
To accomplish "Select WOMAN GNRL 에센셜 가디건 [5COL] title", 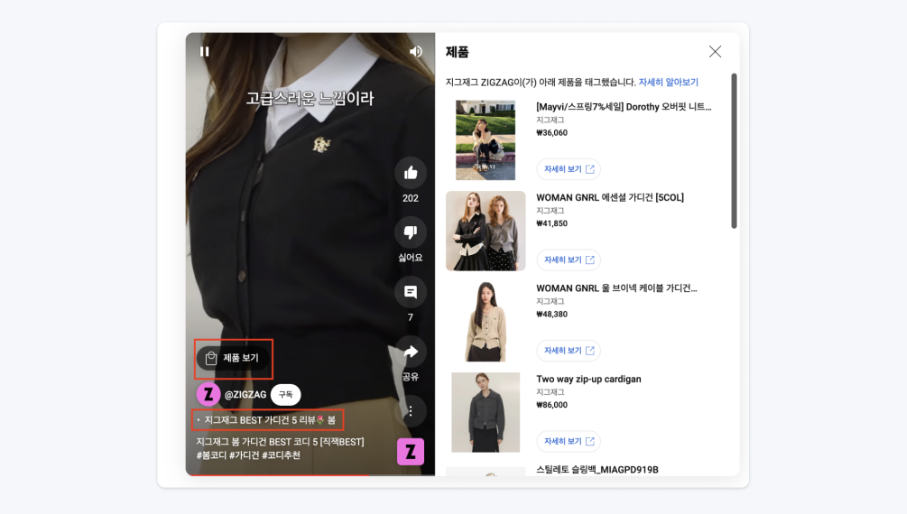I will 610,197.
